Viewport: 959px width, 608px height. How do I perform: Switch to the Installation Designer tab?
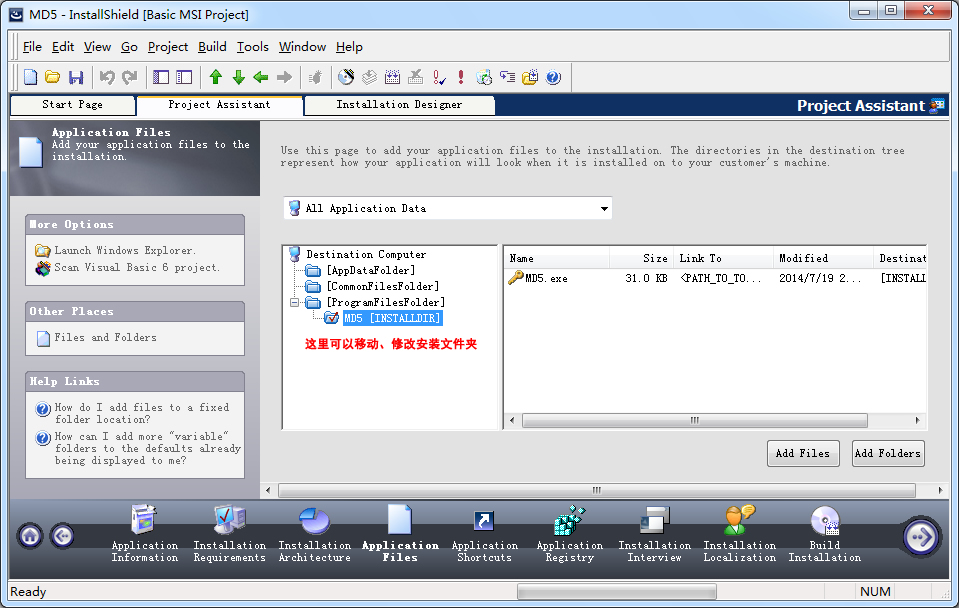point(399,105)
